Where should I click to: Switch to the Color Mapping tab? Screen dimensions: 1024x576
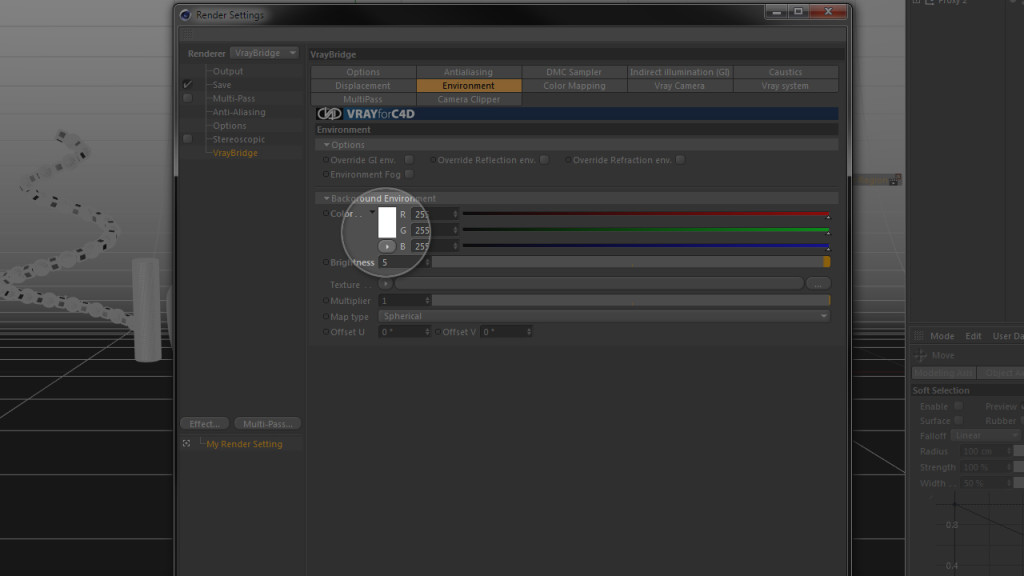[x=574, y=86]
